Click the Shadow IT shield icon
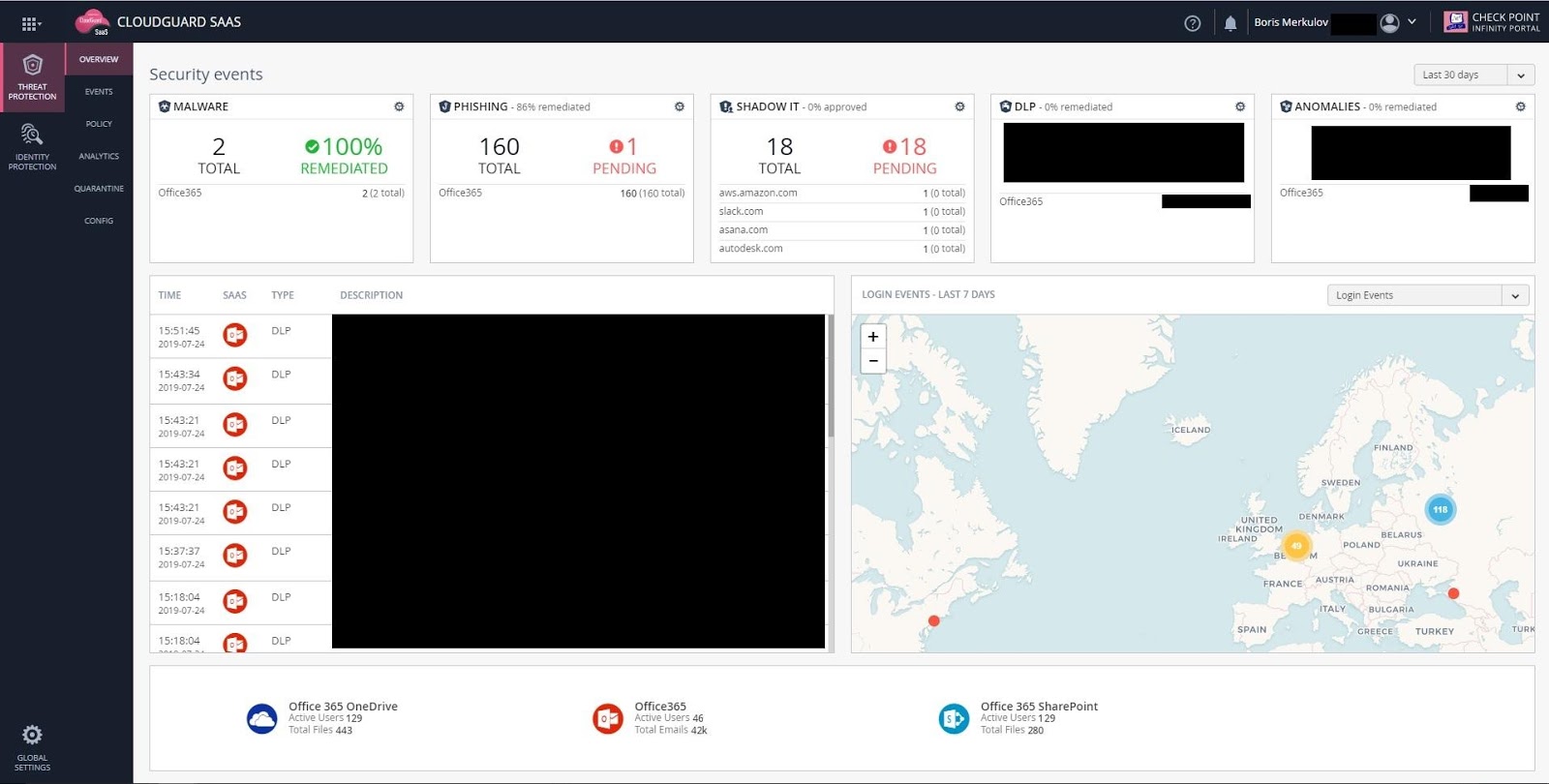This screenshot has width=1549, height=784. click(x=725, y=106)
